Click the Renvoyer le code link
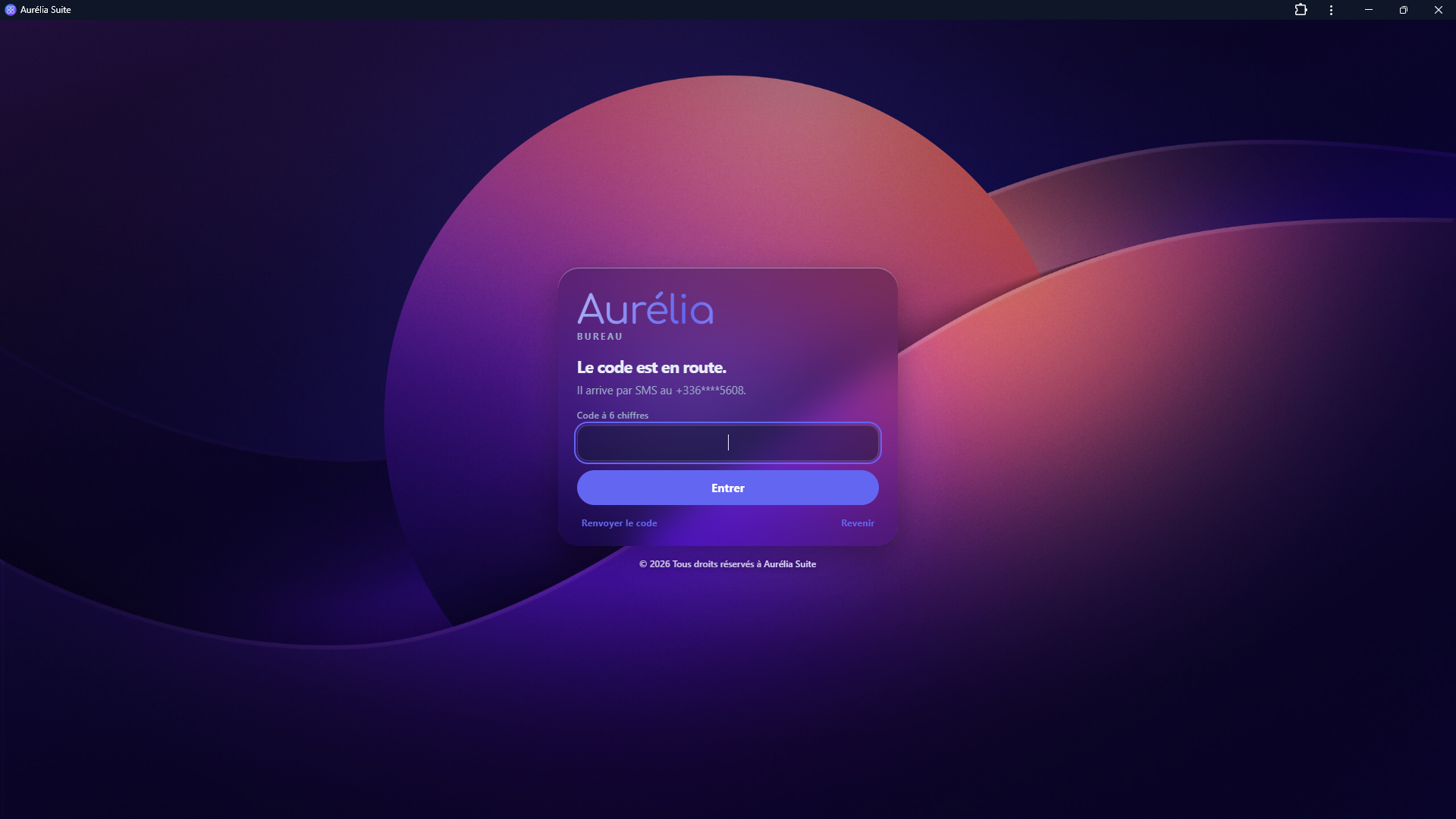This screenshot has width=1456, height=819. [x=619, y=523]
